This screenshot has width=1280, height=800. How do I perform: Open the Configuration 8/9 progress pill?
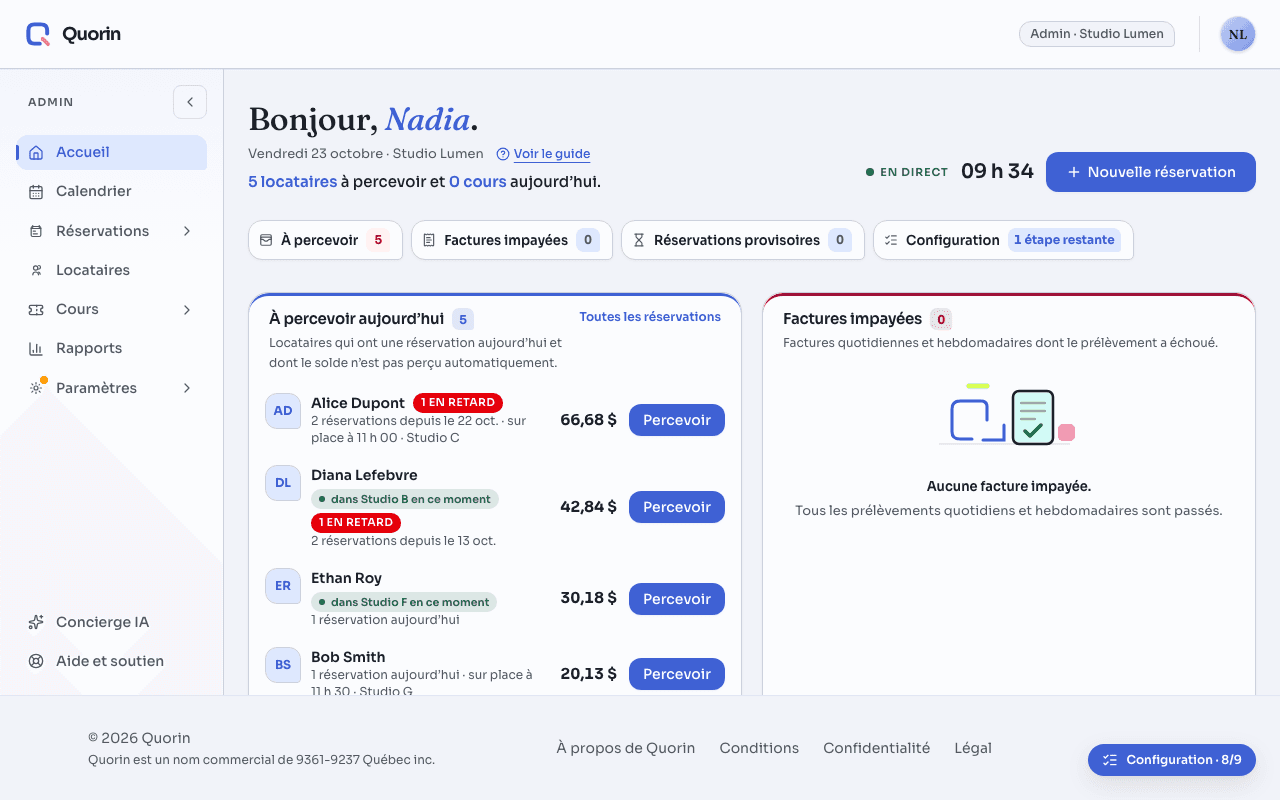coord(1172,760)
